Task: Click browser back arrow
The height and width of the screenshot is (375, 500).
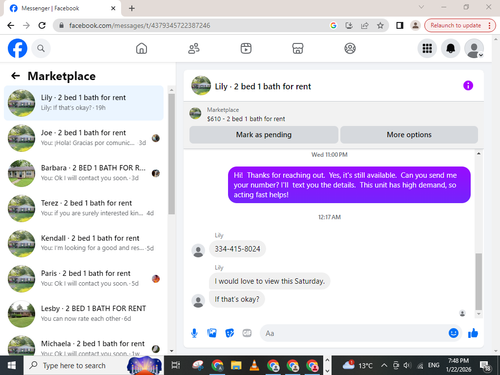Action: coord(11,25)
